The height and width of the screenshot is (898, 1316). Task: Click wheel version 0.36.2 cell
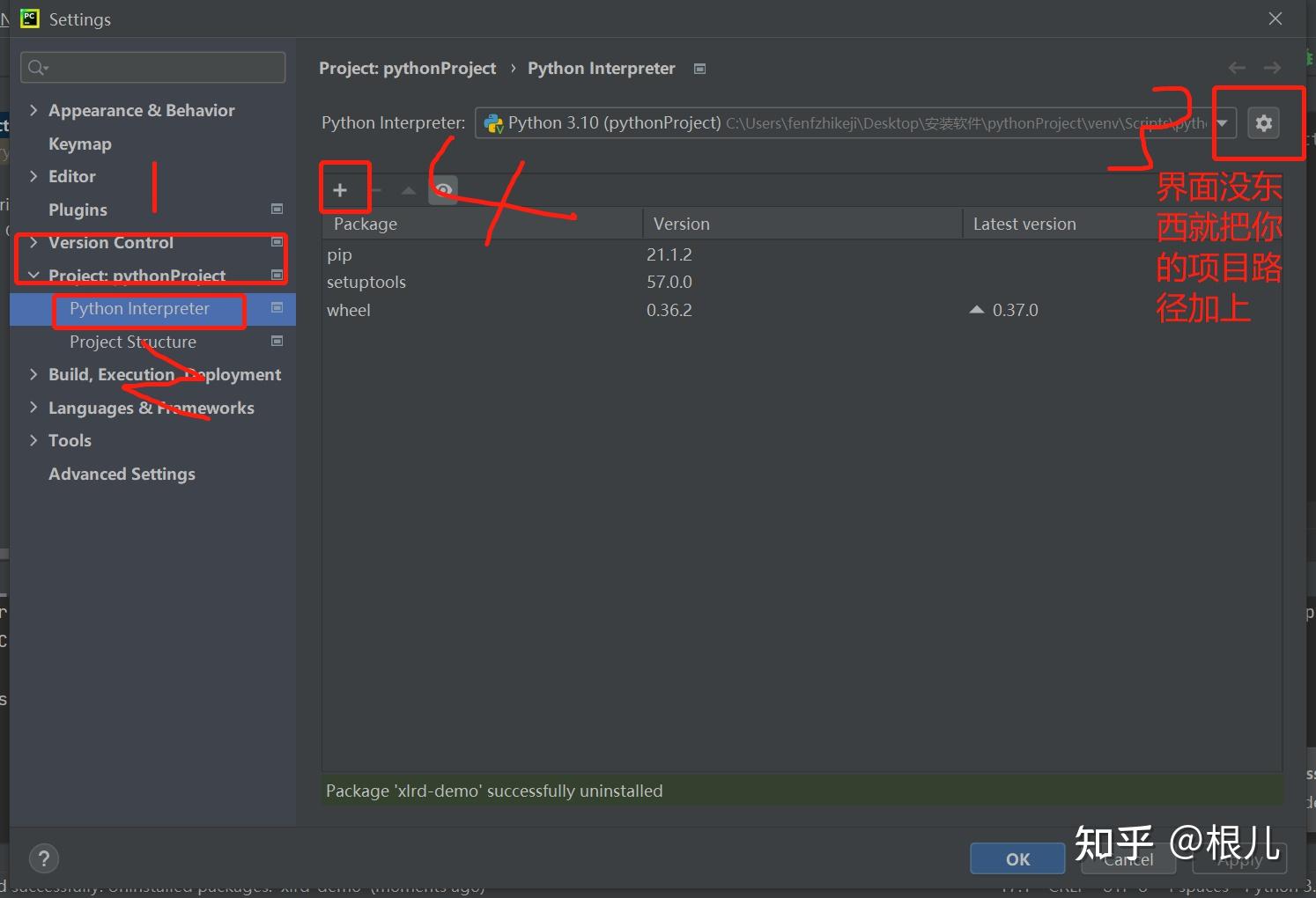[x=669, y=310]
